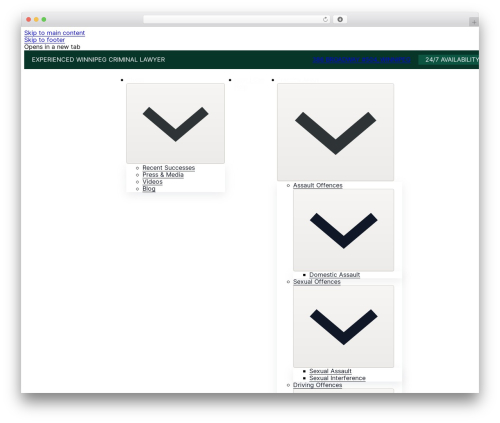The image size is (500, 423).
Task: Click the Skip to main content link
Action: coord(54,33)
